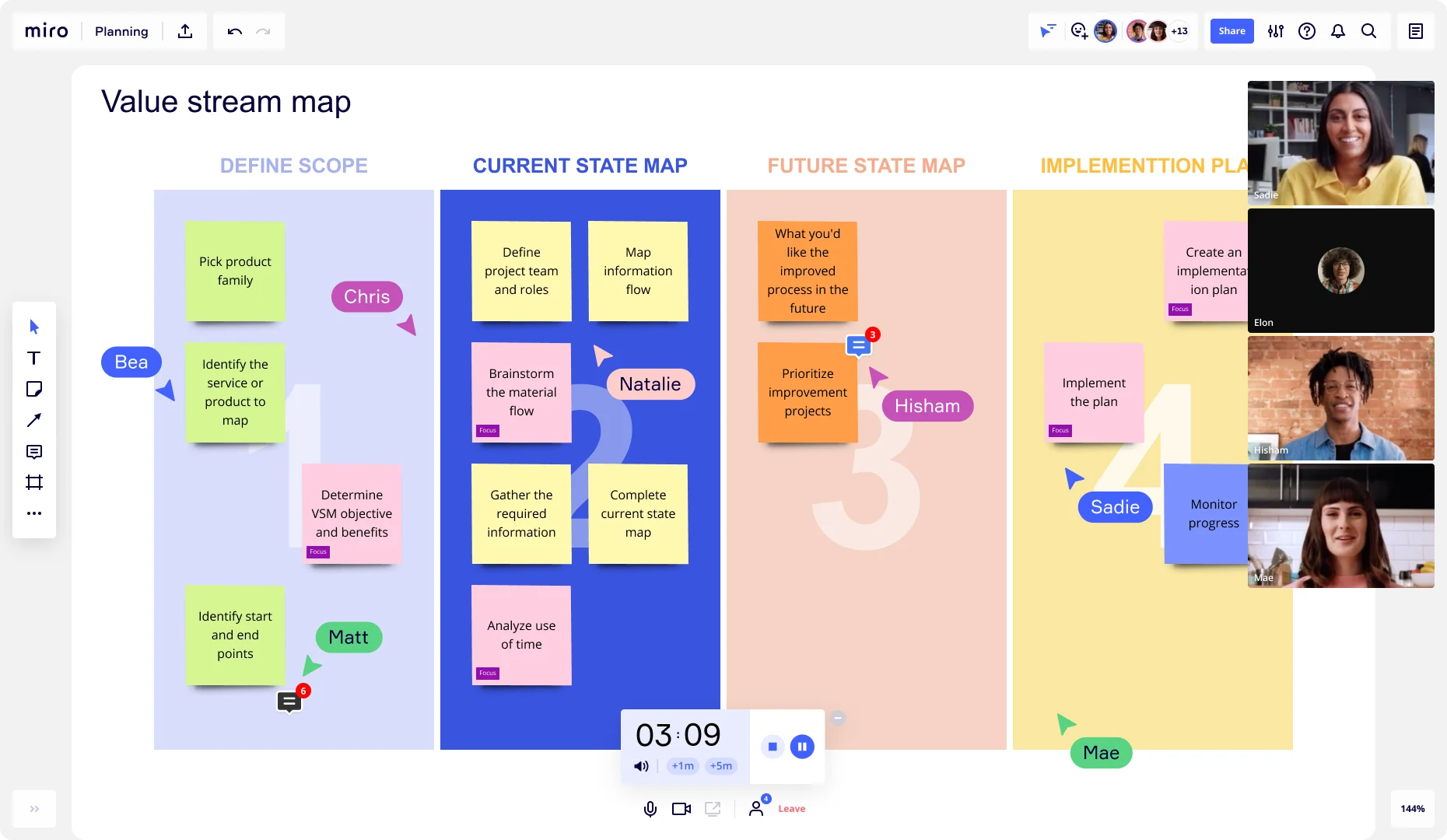1447x840 pixels.
Task: Click the Value stream map title
Action: [226, 102]
